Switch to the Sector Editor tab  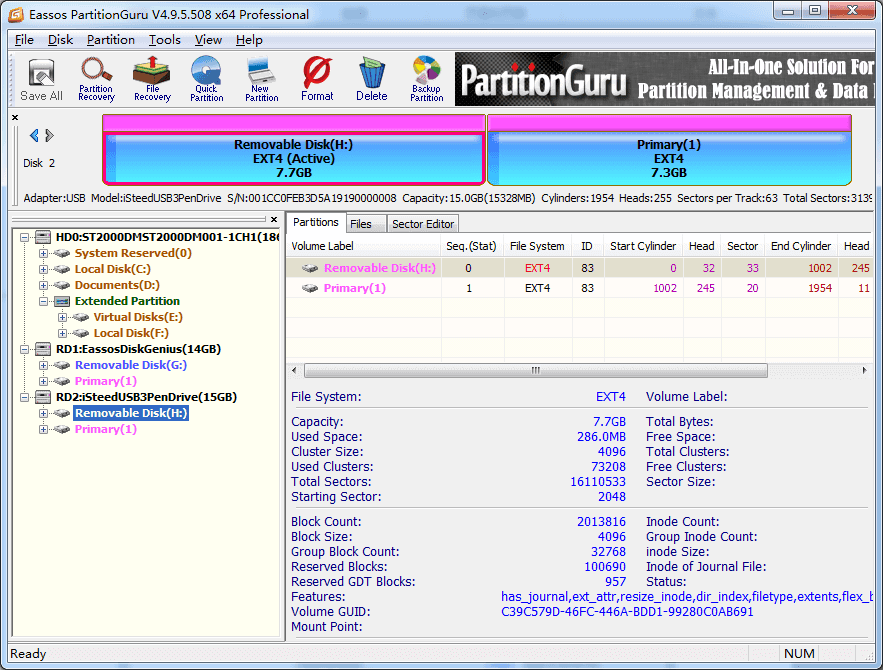click(x=423, y=224)
